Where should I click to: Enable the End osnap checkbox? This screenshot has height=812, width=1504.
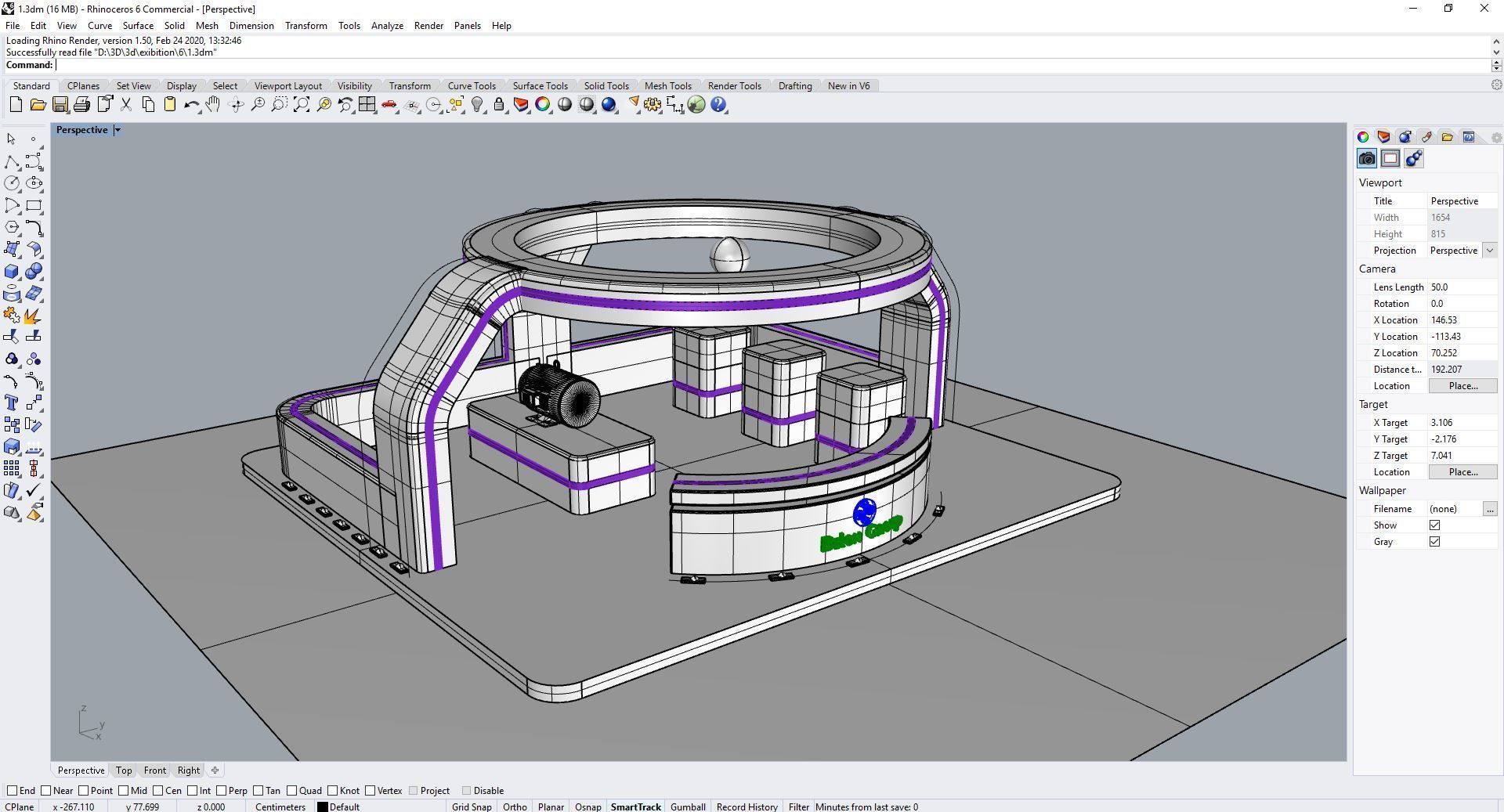pos(12,791)
